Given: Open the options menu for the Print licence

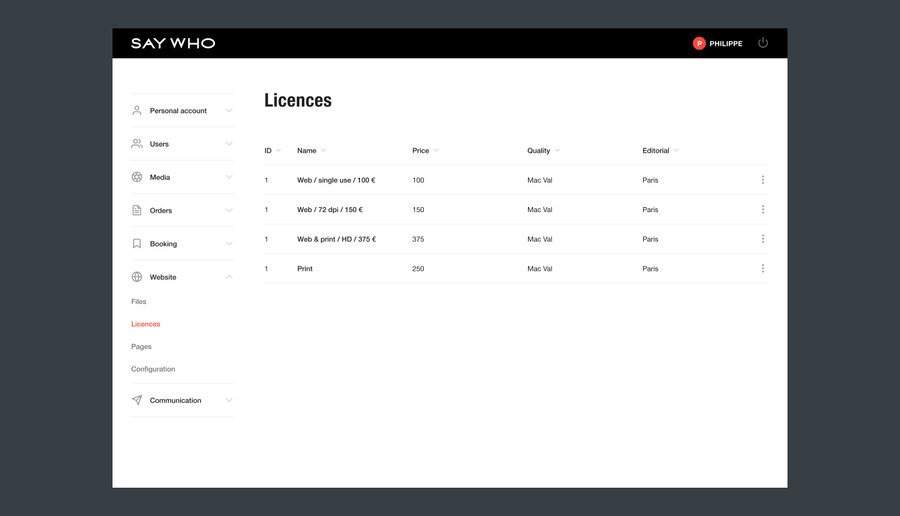Looking at the screenshot, I should 763,268.
